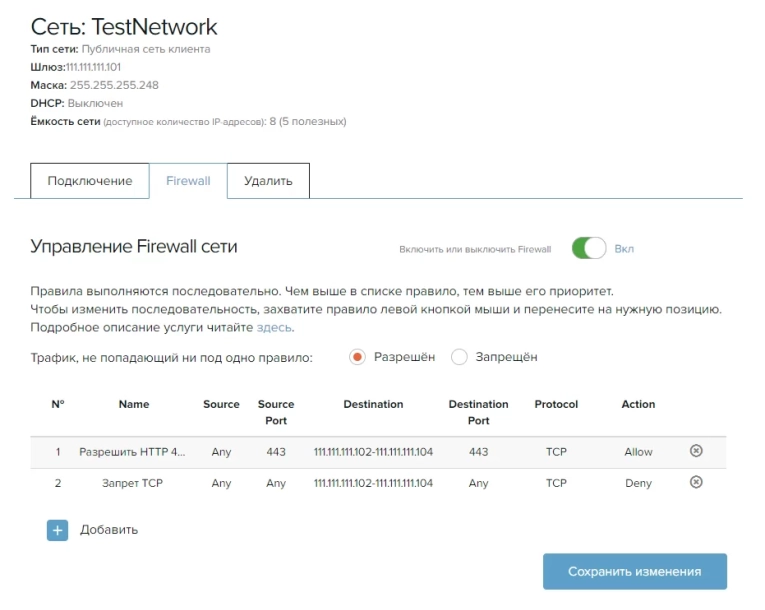Click rule 1 source port 443
The height and width of the screenshot is (610, 765).
[x=276, y=452]
